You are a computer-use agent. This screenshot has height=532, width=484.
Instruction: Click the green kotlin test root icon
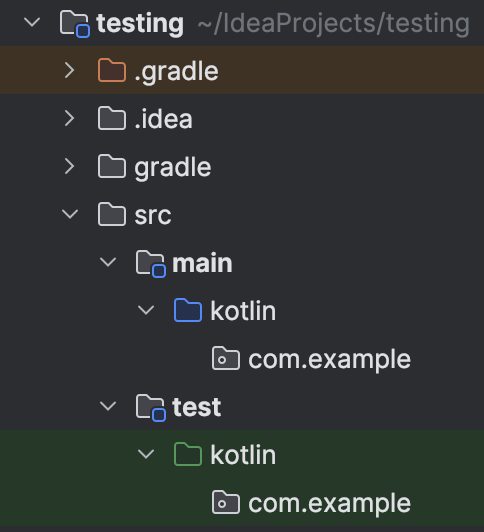[x=188, y=454]
